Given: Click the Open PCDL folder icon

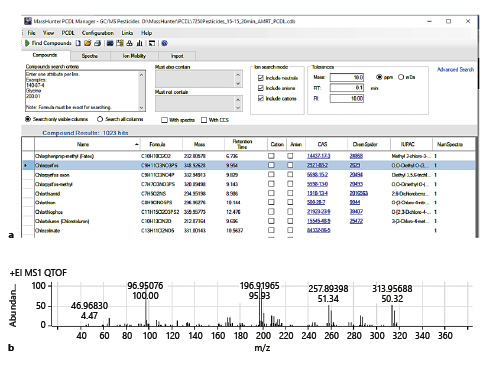Looking at the screenshot, I should [88, 43].
